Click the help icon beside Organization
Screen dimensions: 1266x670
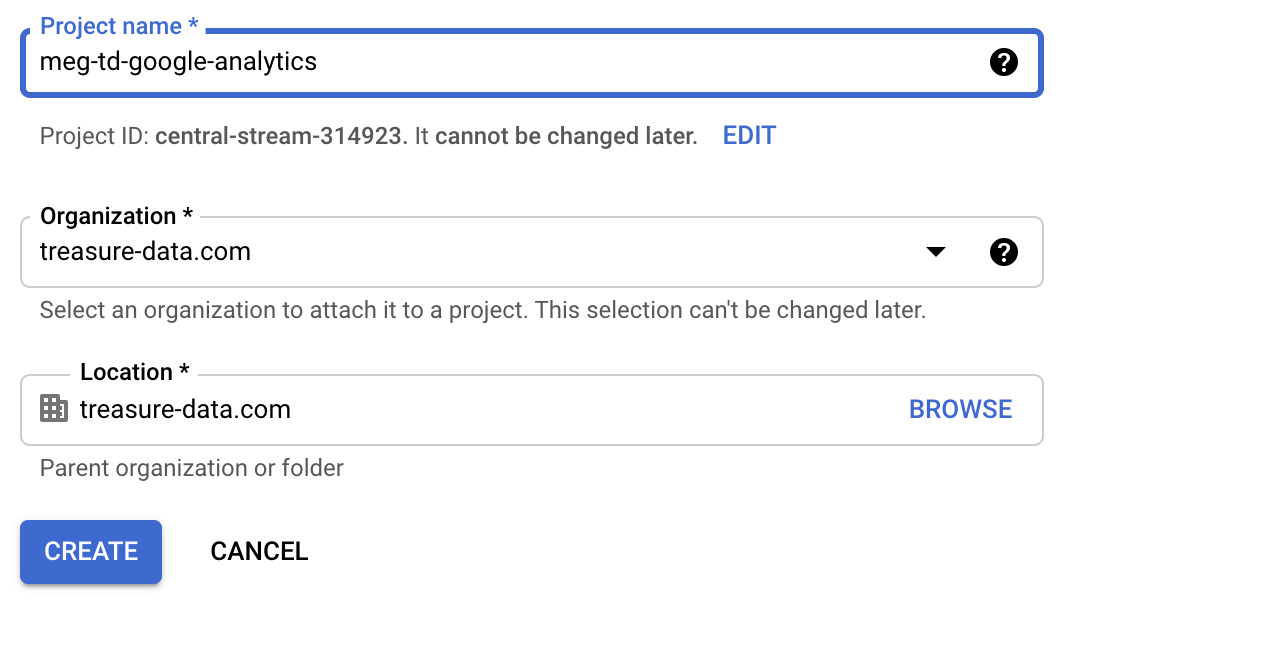click(1003, 252)
